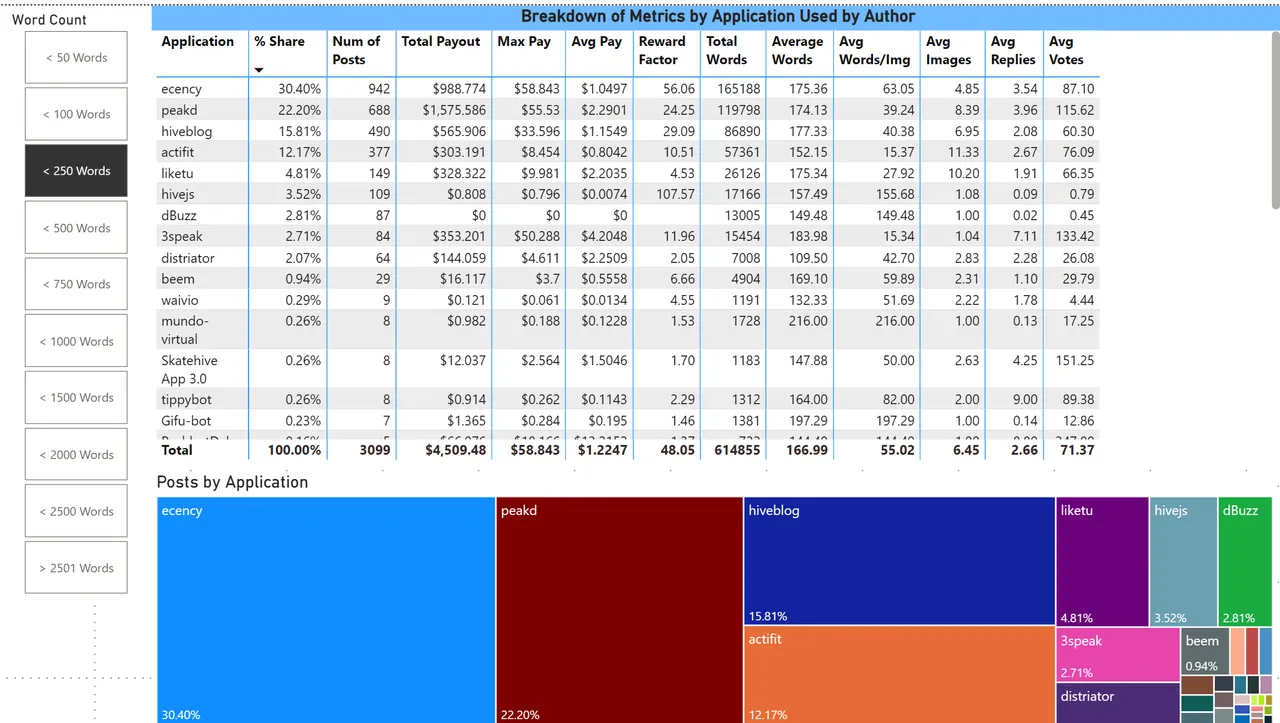Image resolution: width=1280 pixels, height=723 pixels.
Task: Click the Skatehive App 3.0 row name
Action: tap(189, 369)
